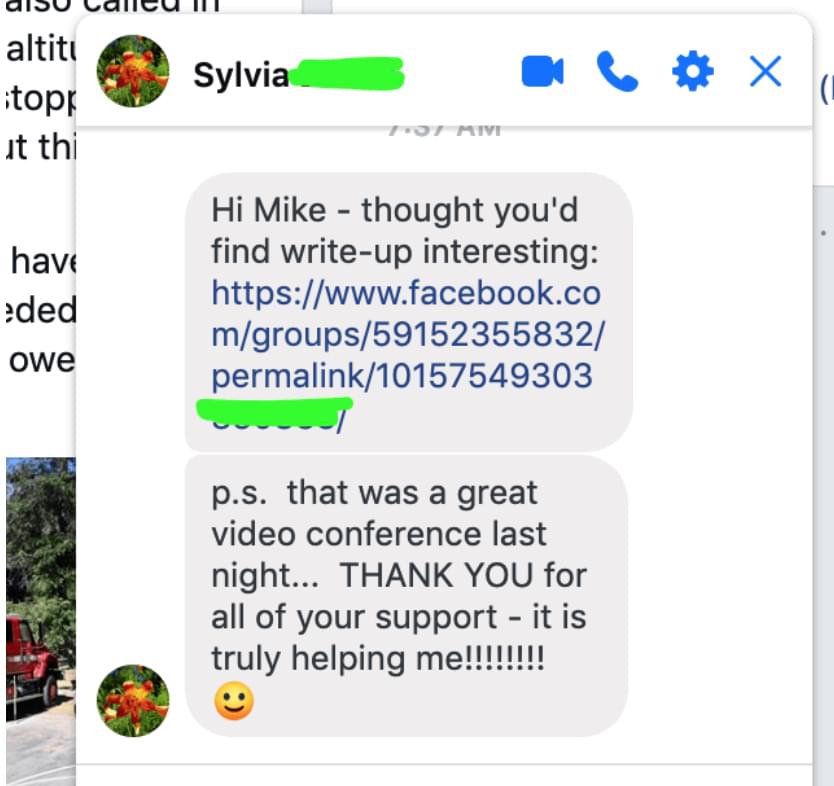The height and width of the screenshot is (786, 834).
Task: Select the flower avatar beside last message
Action: point(133,700)
